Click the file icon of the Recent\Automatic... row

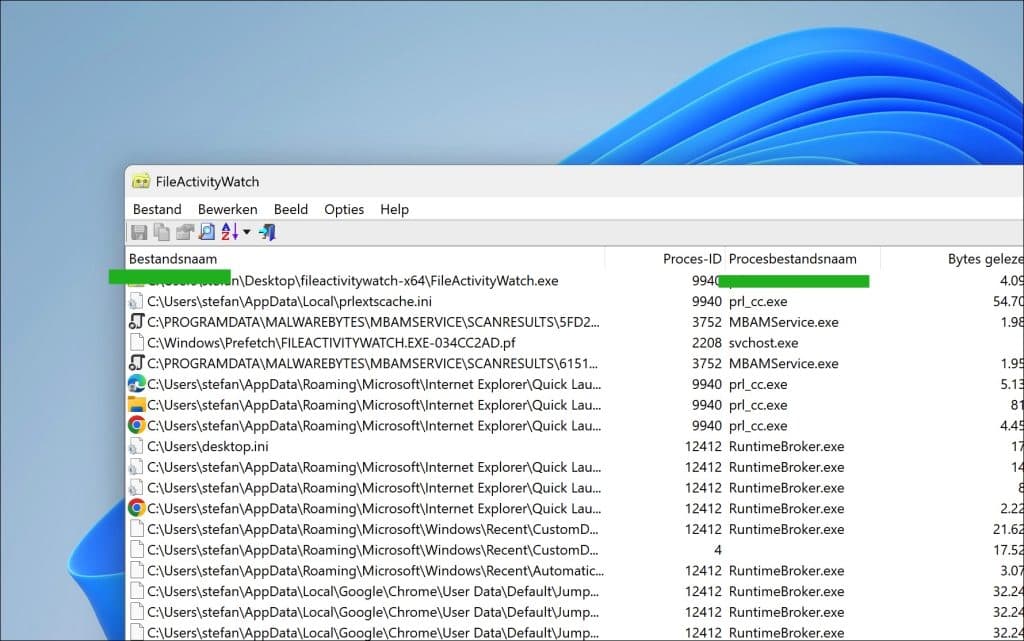point(136,571)
